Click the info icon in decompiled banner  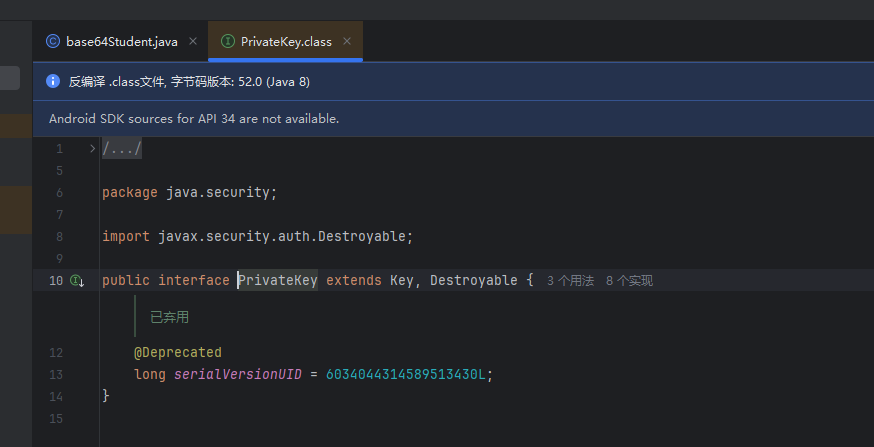[53, 81]
